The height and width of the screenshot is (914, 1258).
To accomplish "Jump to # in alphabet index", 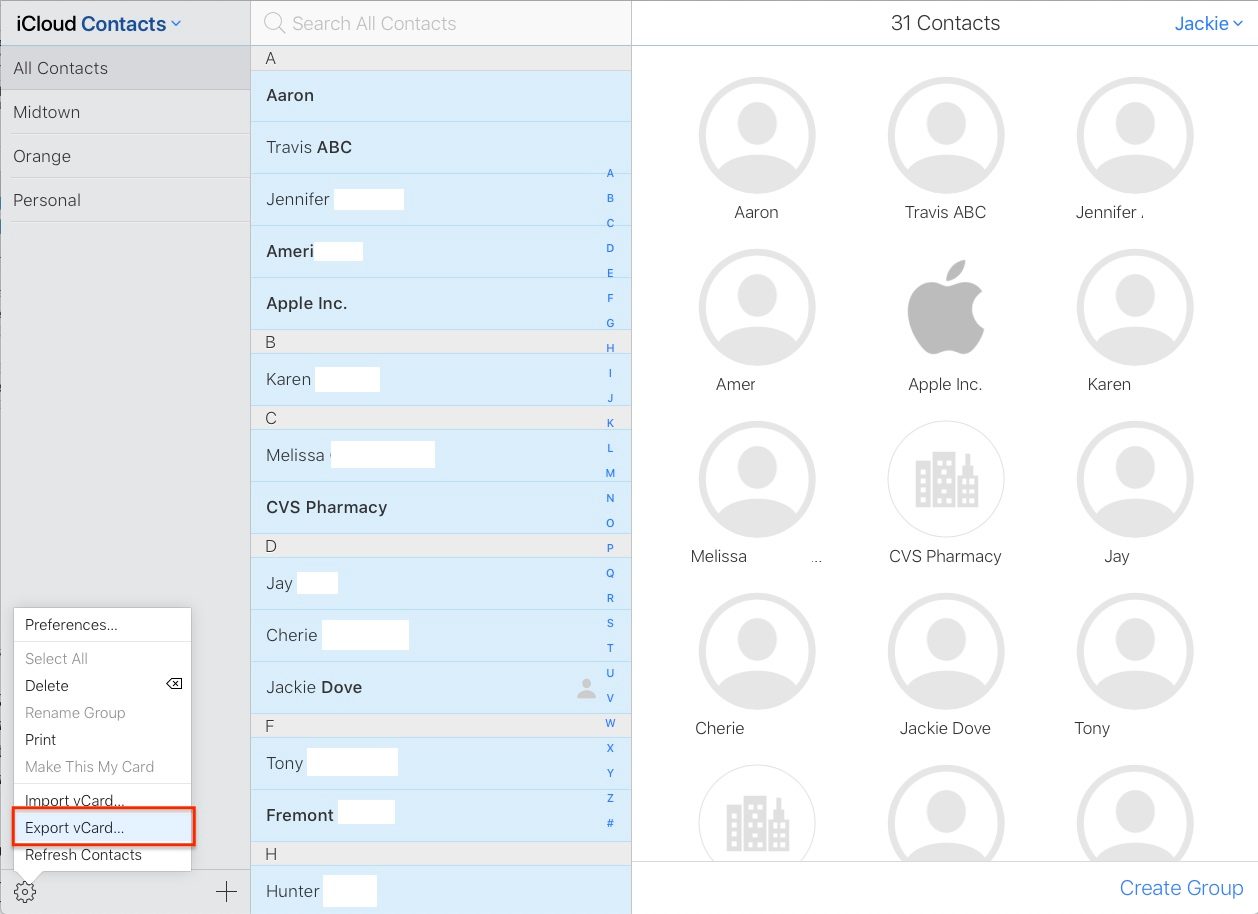I will click(x=610, y=823).
